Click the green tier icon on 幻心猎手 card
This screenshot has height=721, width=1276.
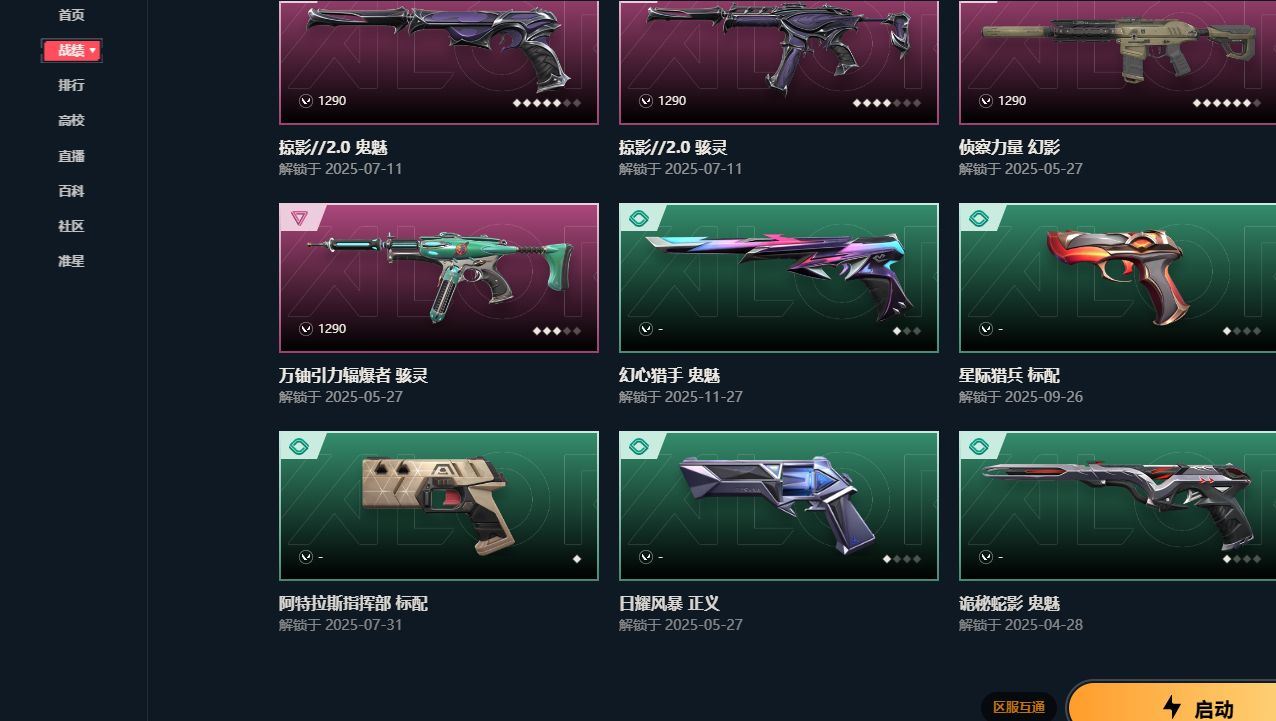639,218
